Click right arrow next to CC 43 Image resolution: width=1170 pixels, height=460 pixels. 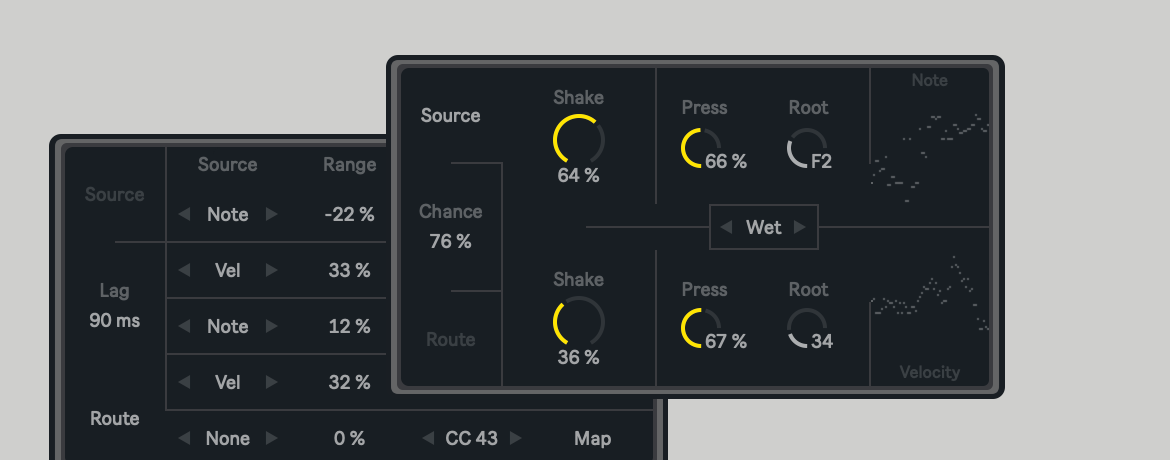point(516,438)
